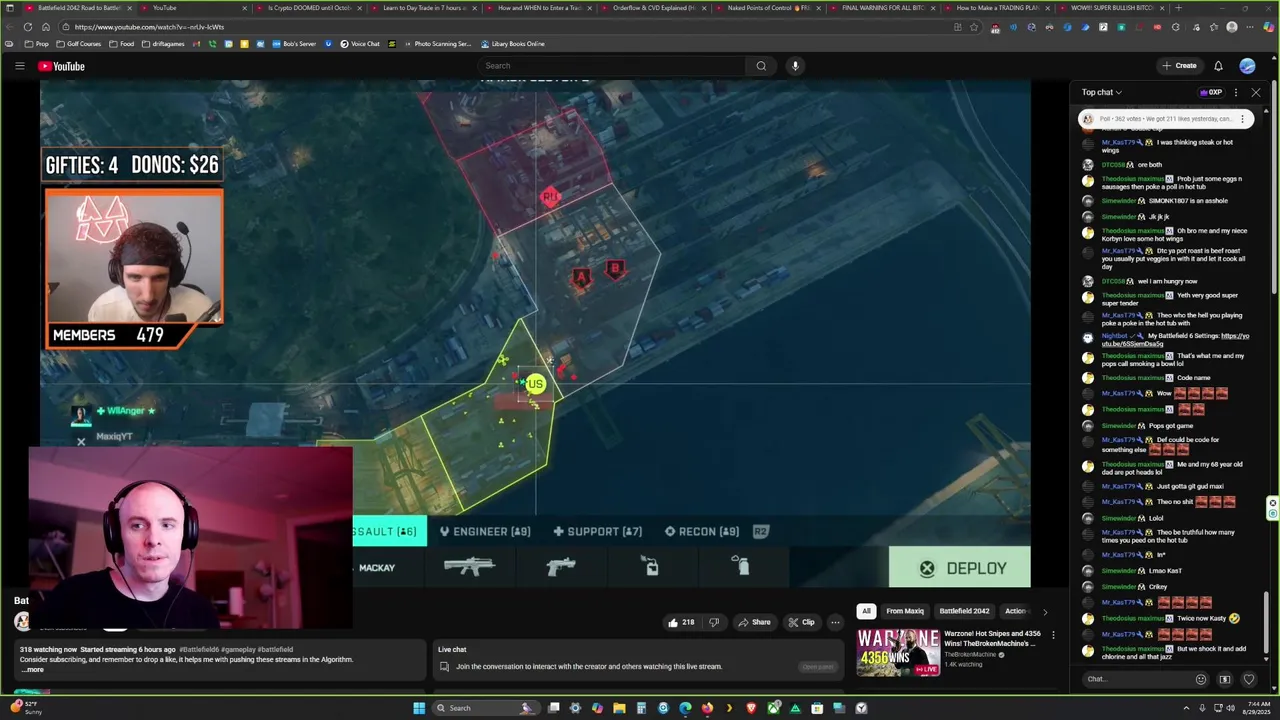Image resolution: width=1280 pixels, height=720 pixels.
Task: Send a heart reaction in chat
Action: coord(1249,679)
